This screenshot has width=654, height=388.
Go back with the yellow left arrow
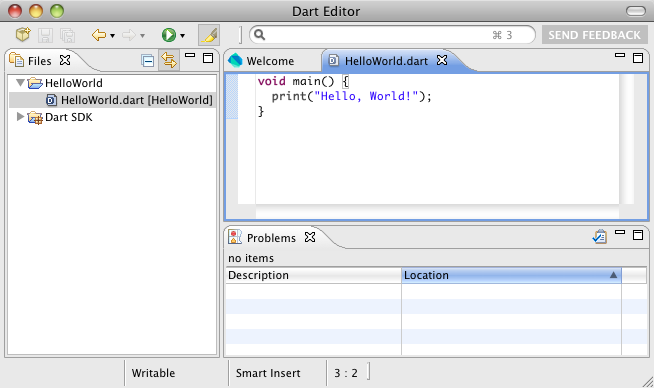pyautogui.click(x=99, y=35)
